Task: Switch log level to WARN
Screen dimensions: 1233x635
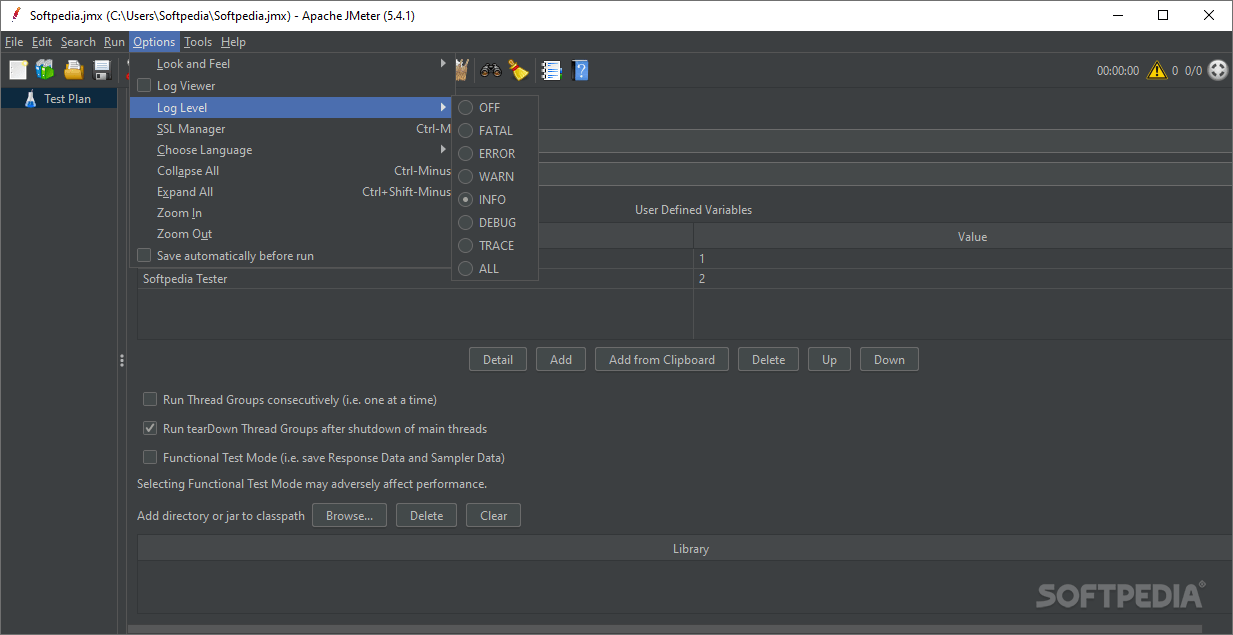Action: click(x=495, y=176)
